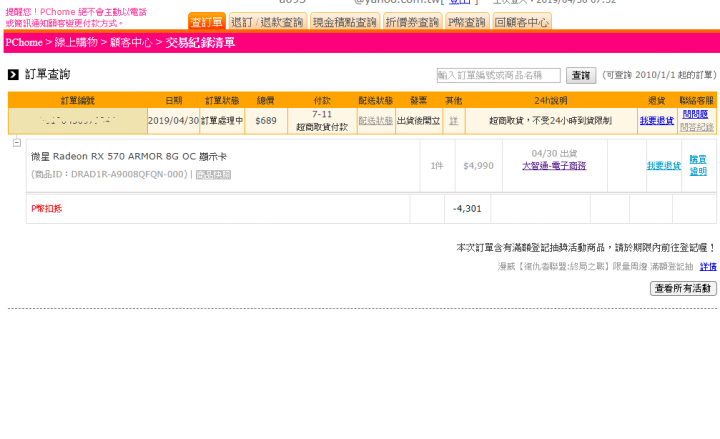Go to 回顧客中心 tab
Image resolution: width=720 pixels, height=439 pixels.
coord(522,22)
